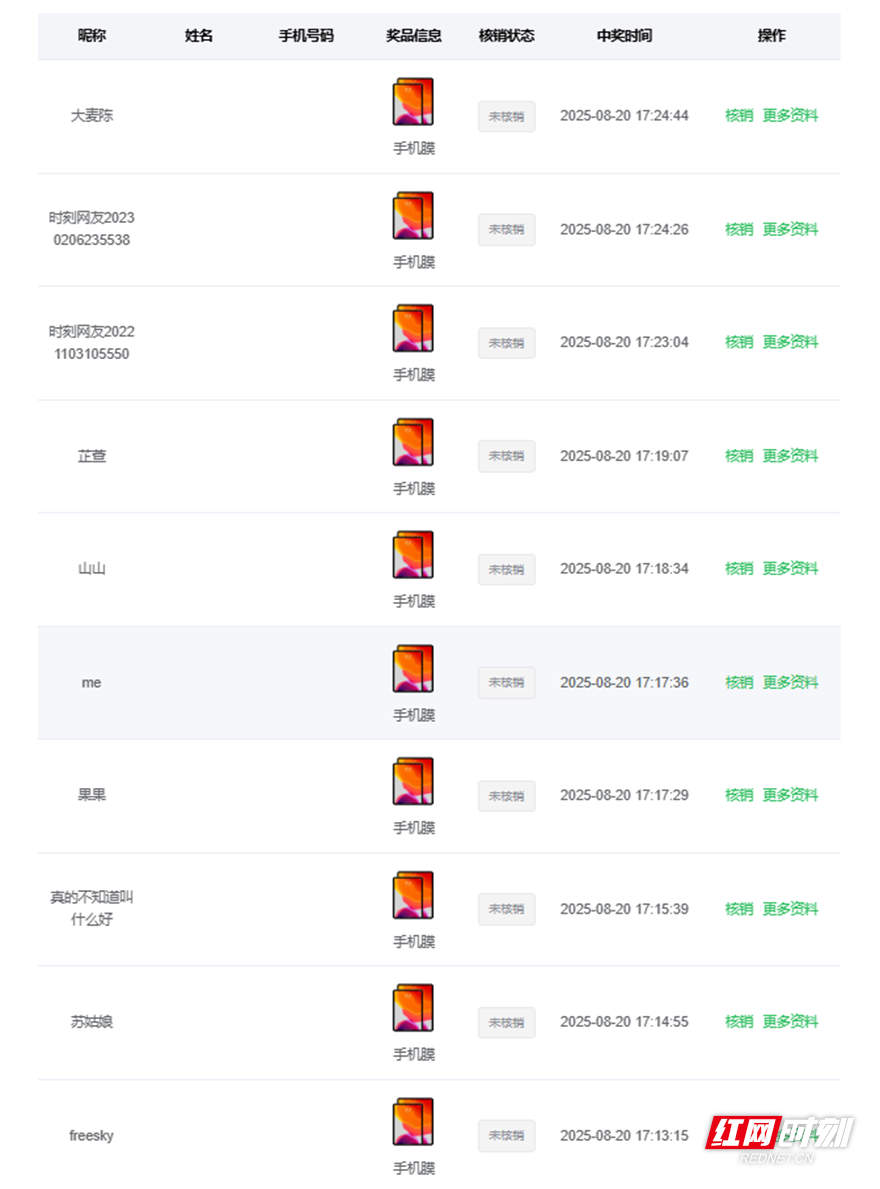Open 更多资料 for 时刻网友20230206235538
Viewport: 880px width, 1189px height.
point(790,230)
